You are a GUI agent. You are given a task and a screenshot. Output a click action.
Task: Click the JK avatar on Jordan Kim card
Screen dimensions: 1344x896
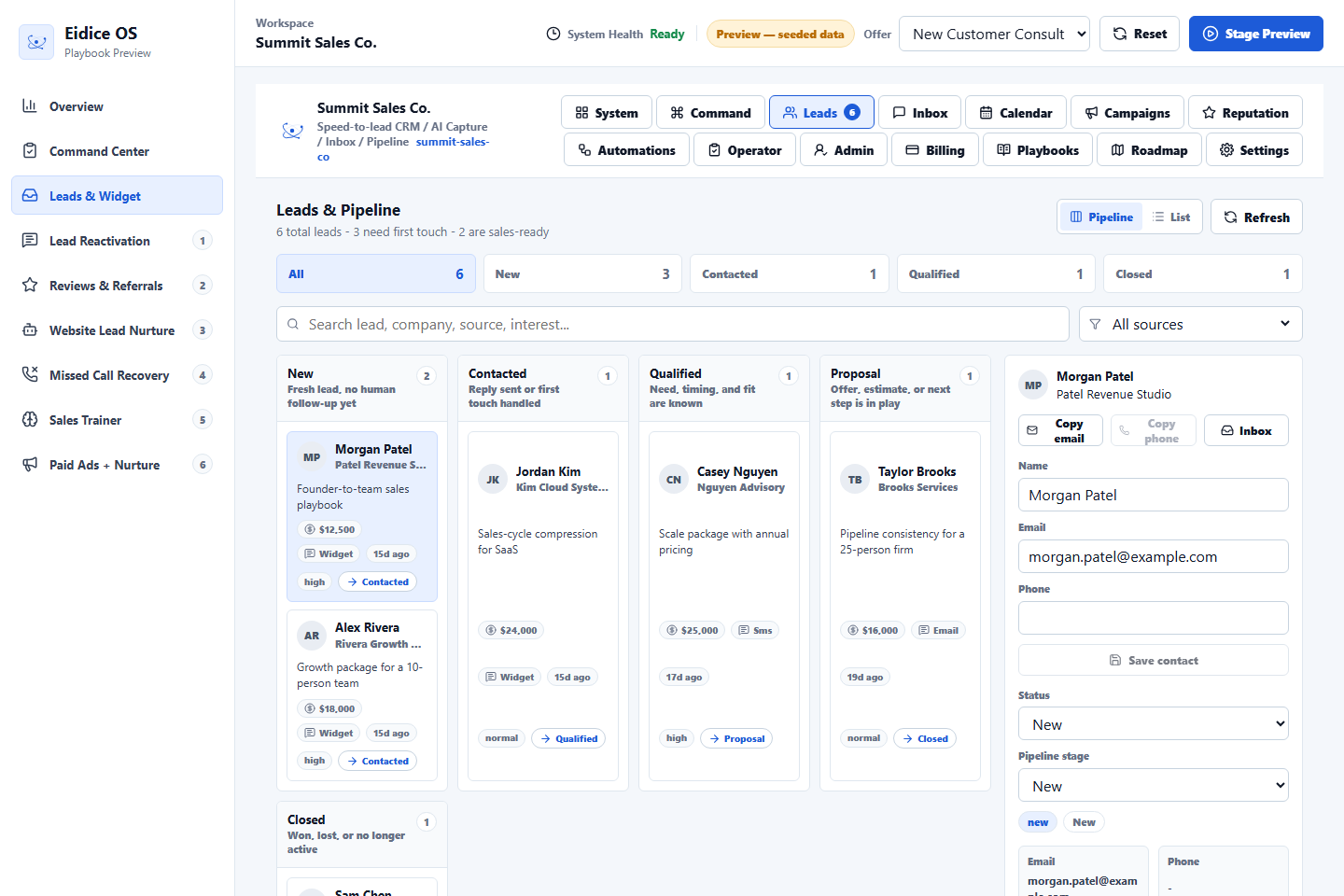(493, 480)
